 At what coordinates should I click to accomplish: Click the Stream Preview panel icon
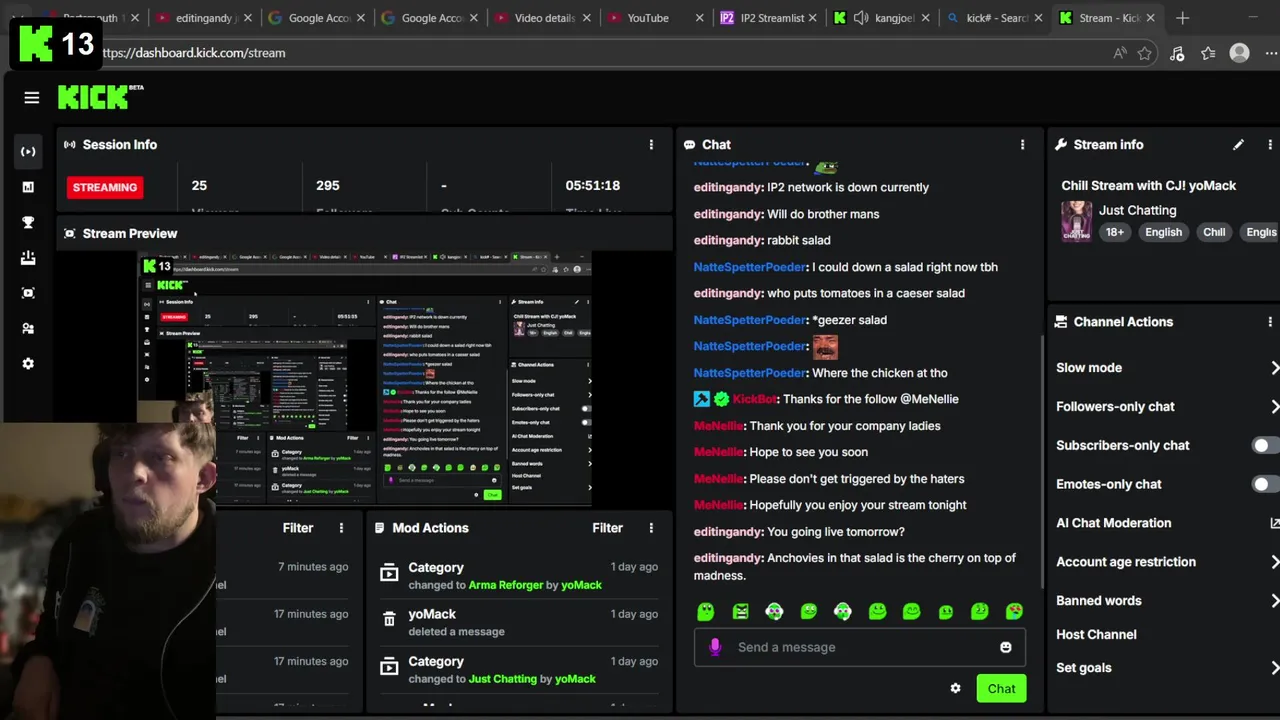[70, 234]
